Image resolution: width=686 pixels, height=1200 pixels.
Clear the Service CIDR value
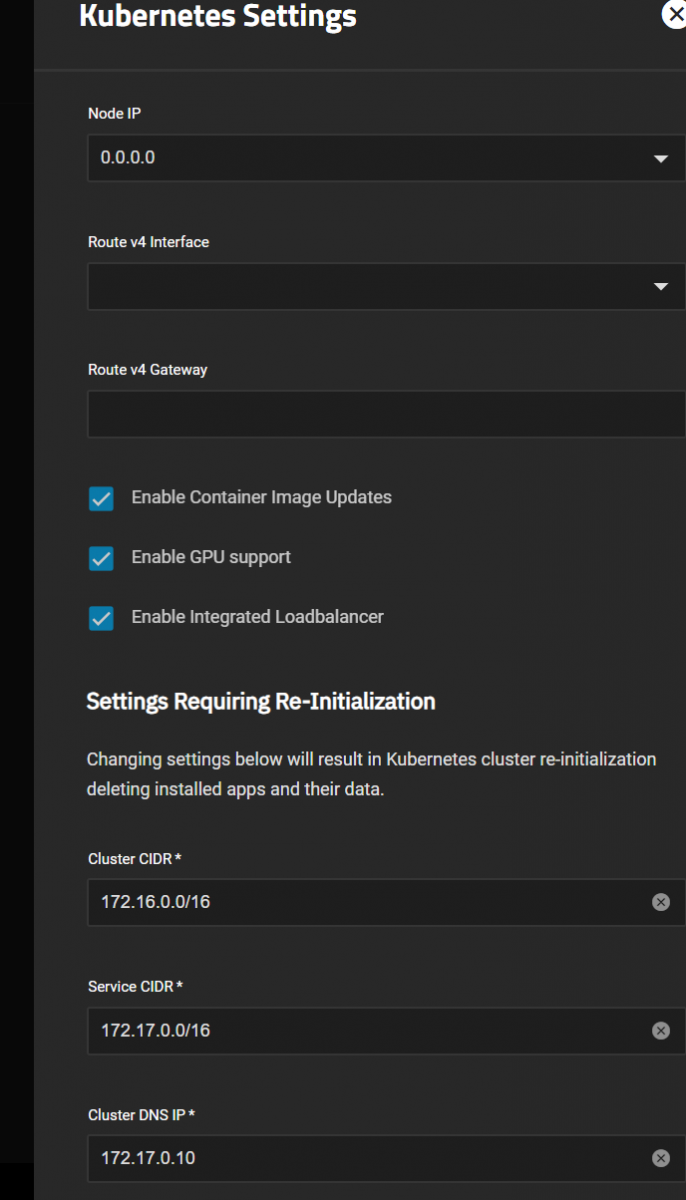click(x=661, y=1030)
